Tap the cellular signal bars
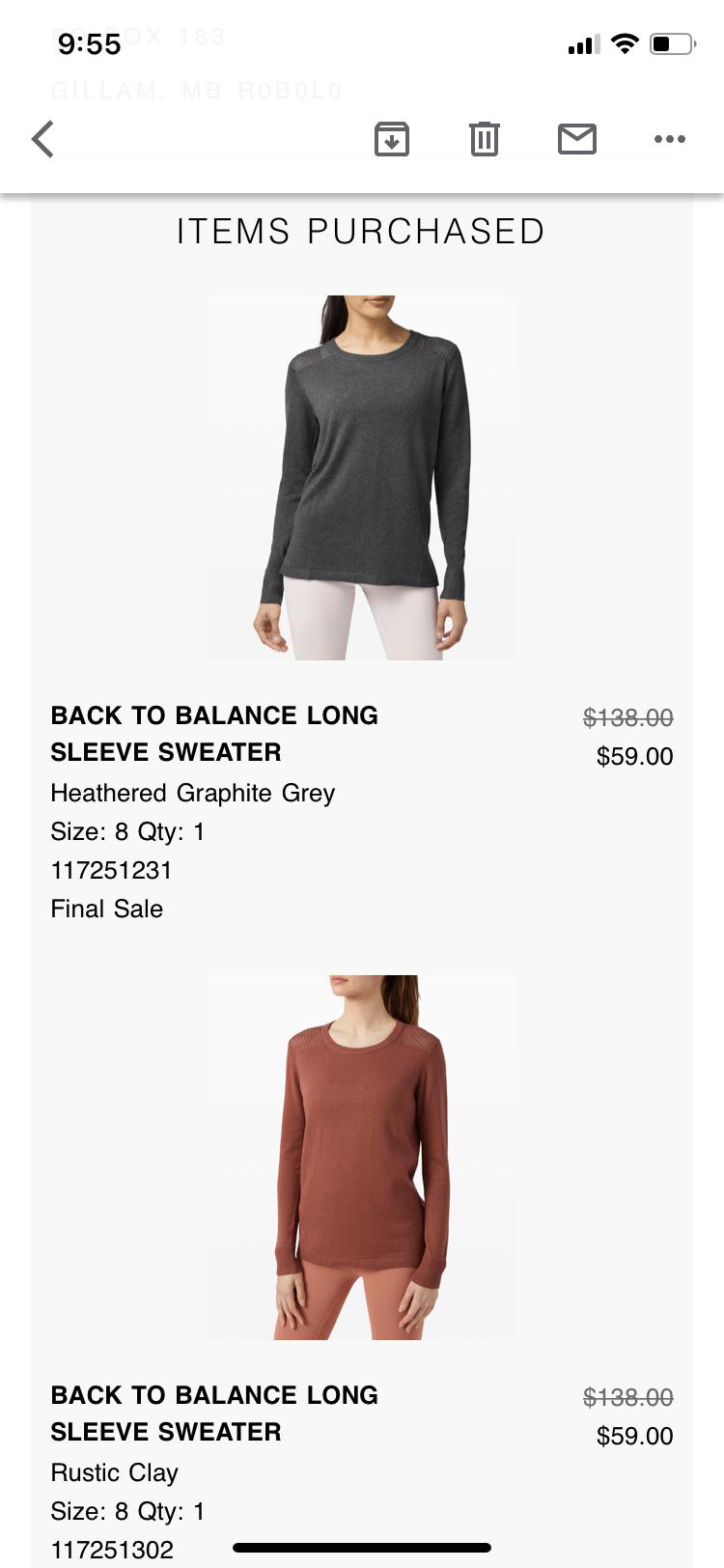 [x=582, y=42]
